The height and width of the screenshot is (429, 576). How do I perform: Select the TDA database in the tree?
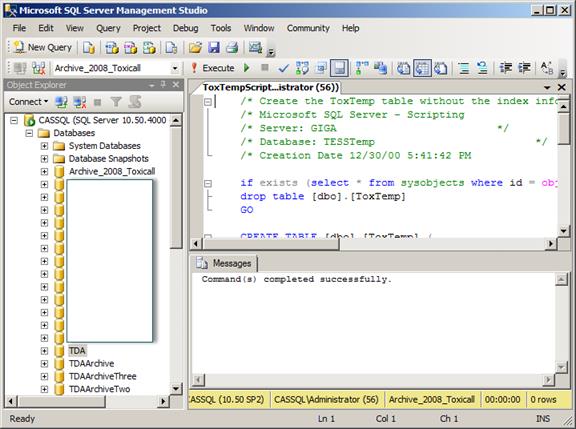pyautogui.click(x=77, y=351)
